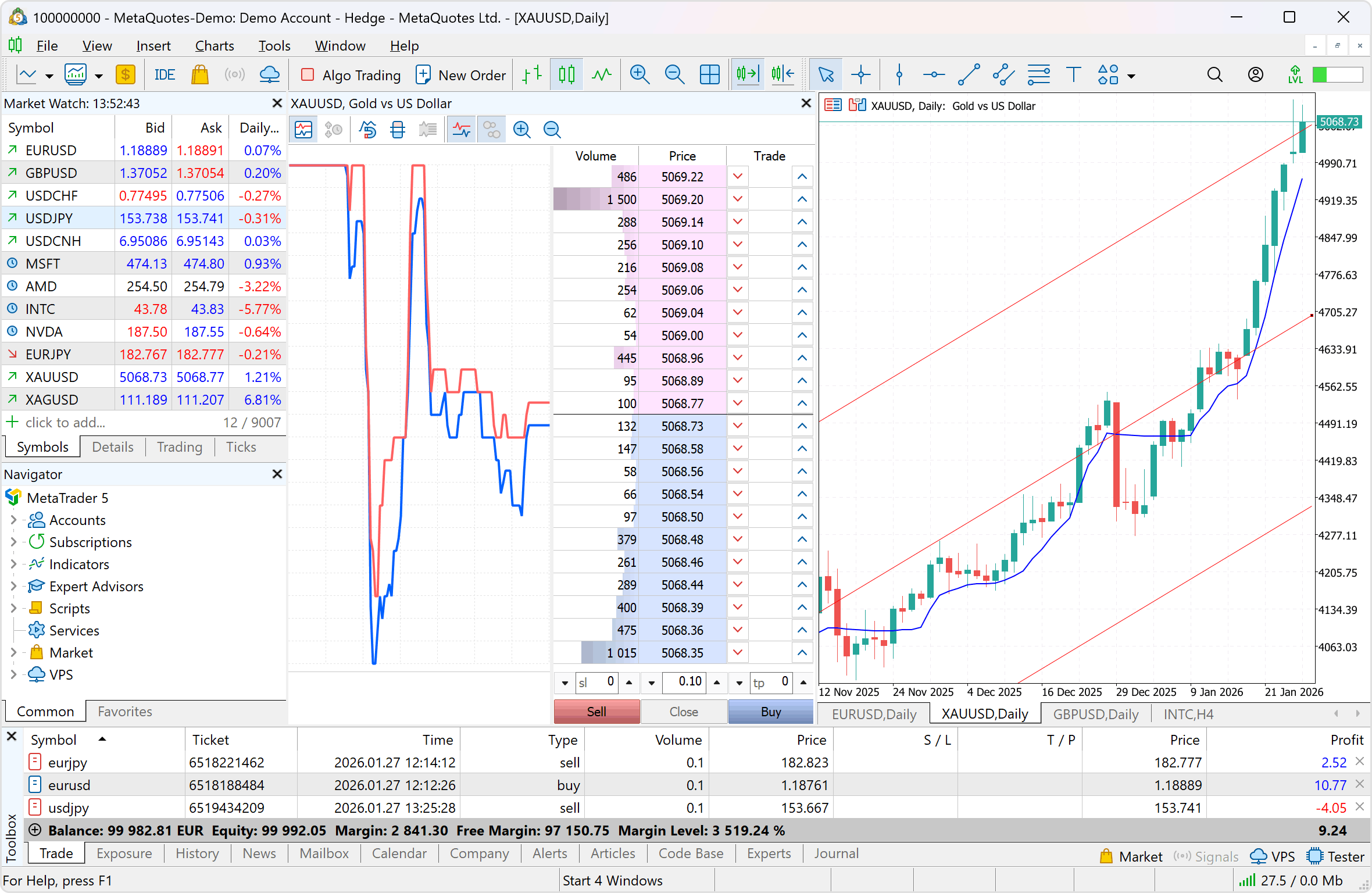Screen dimensions: 1372x893
Task: Activate the trendline drawing tool
Action: 969,74
